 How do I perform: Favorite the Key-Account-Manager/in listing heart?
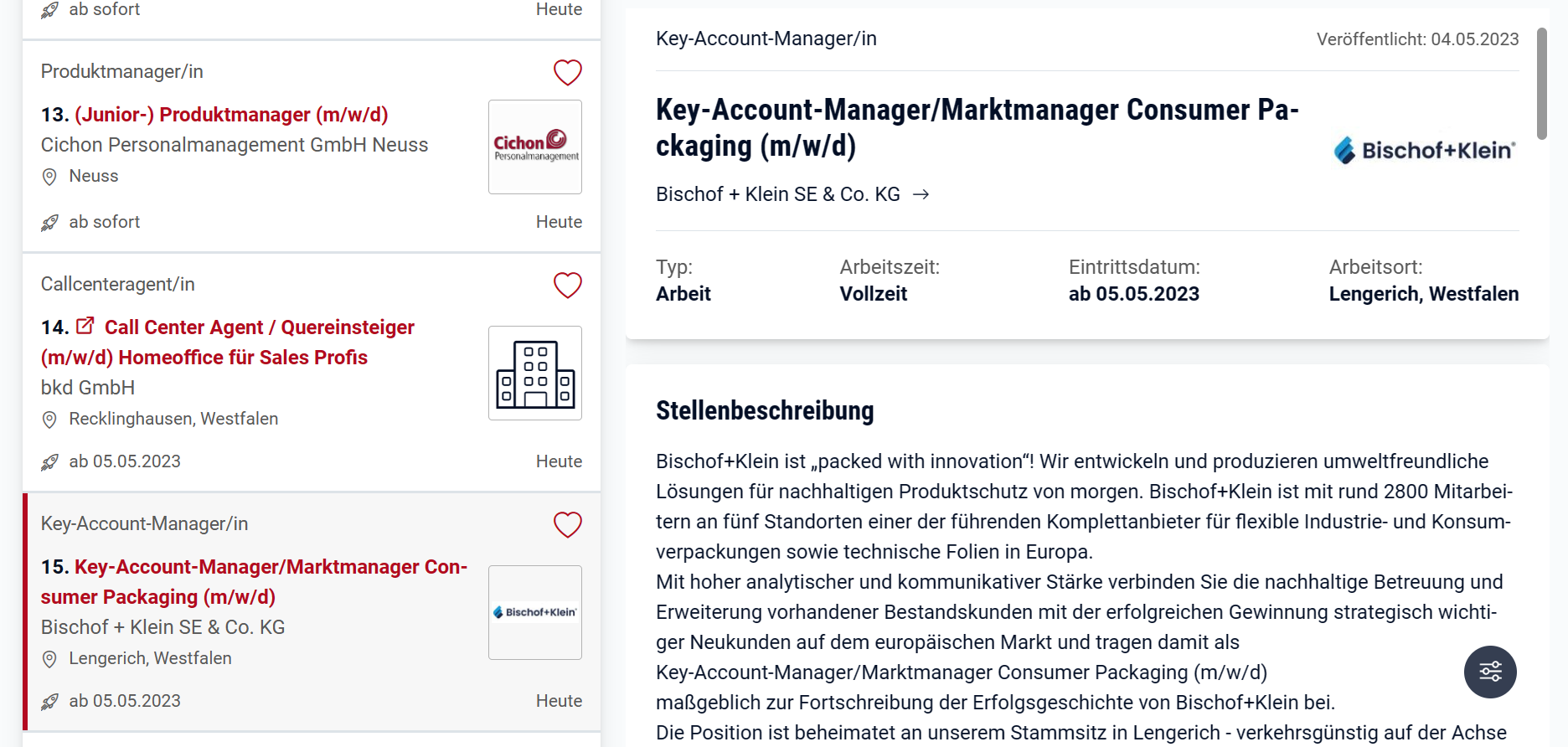[x=567, y=525]
